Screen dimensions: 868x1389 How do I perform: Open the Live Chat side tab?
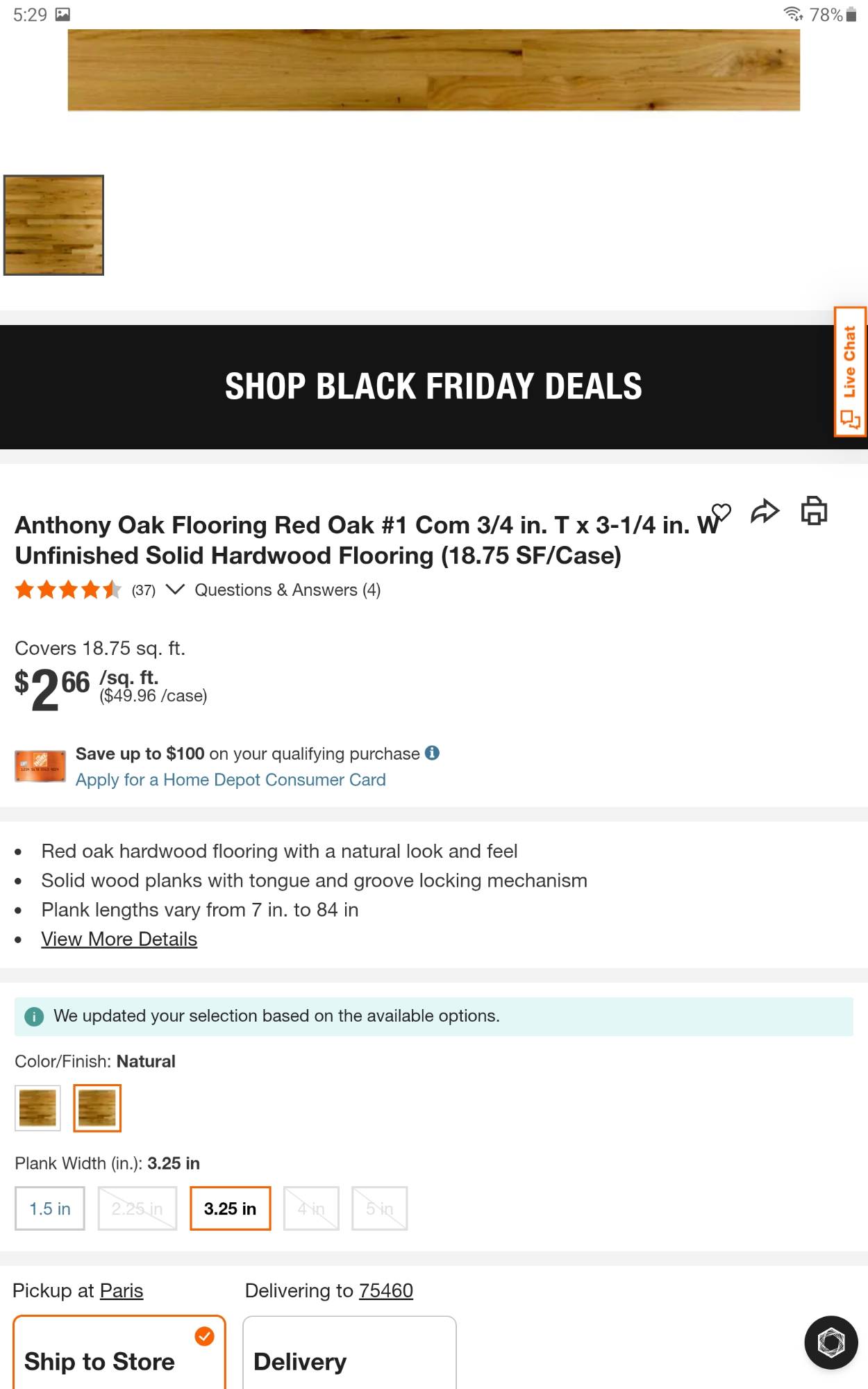coord(850,372)
